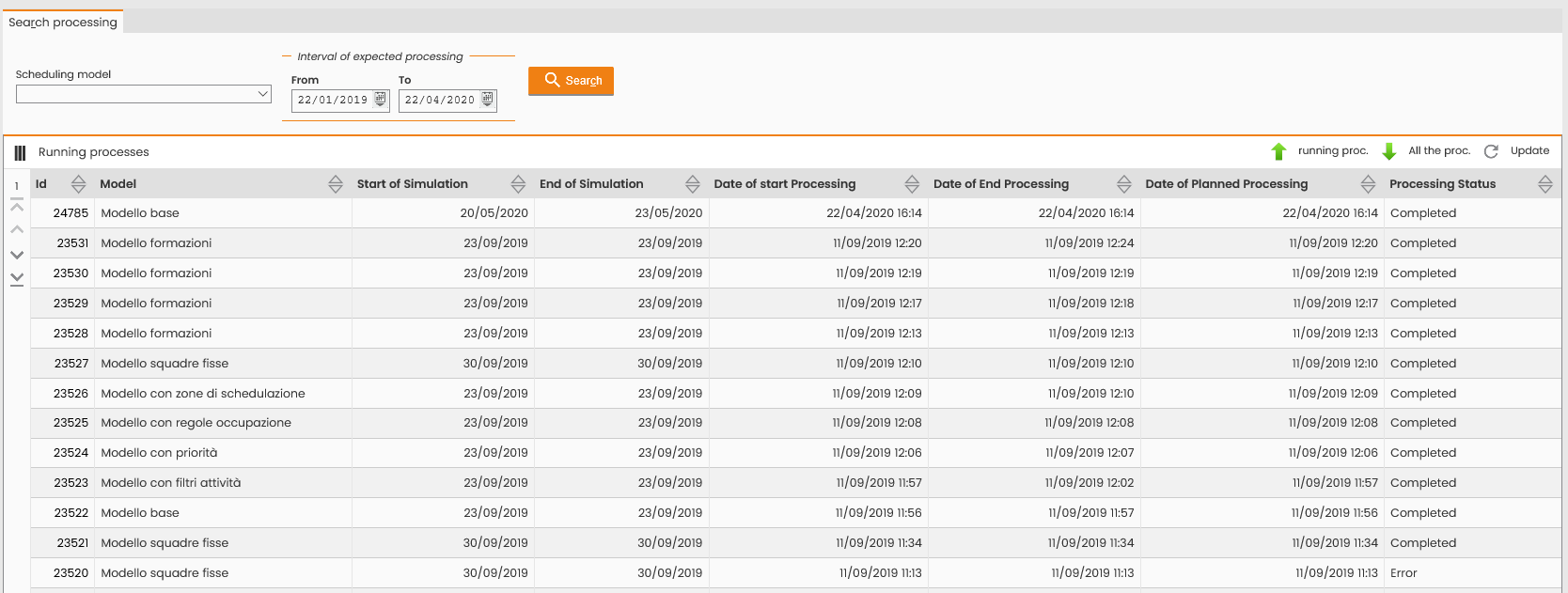This screenshot has width=1568, height=593.
Task: Open the column chooser icon beside Running processes
Action: [x=20, y=152]
